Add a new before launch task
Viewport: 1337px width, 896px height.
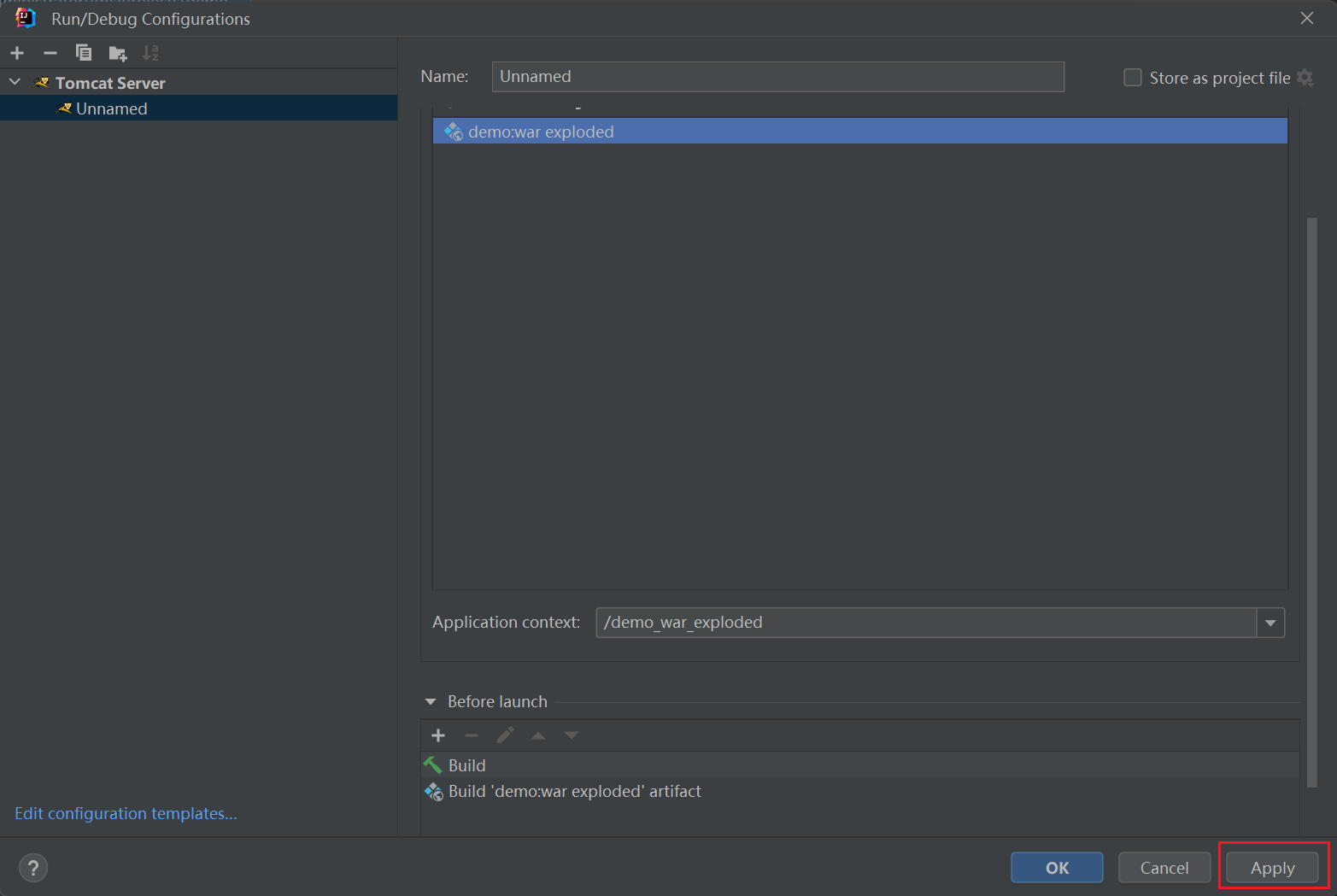pyautogui.click(x=438, y=735)
